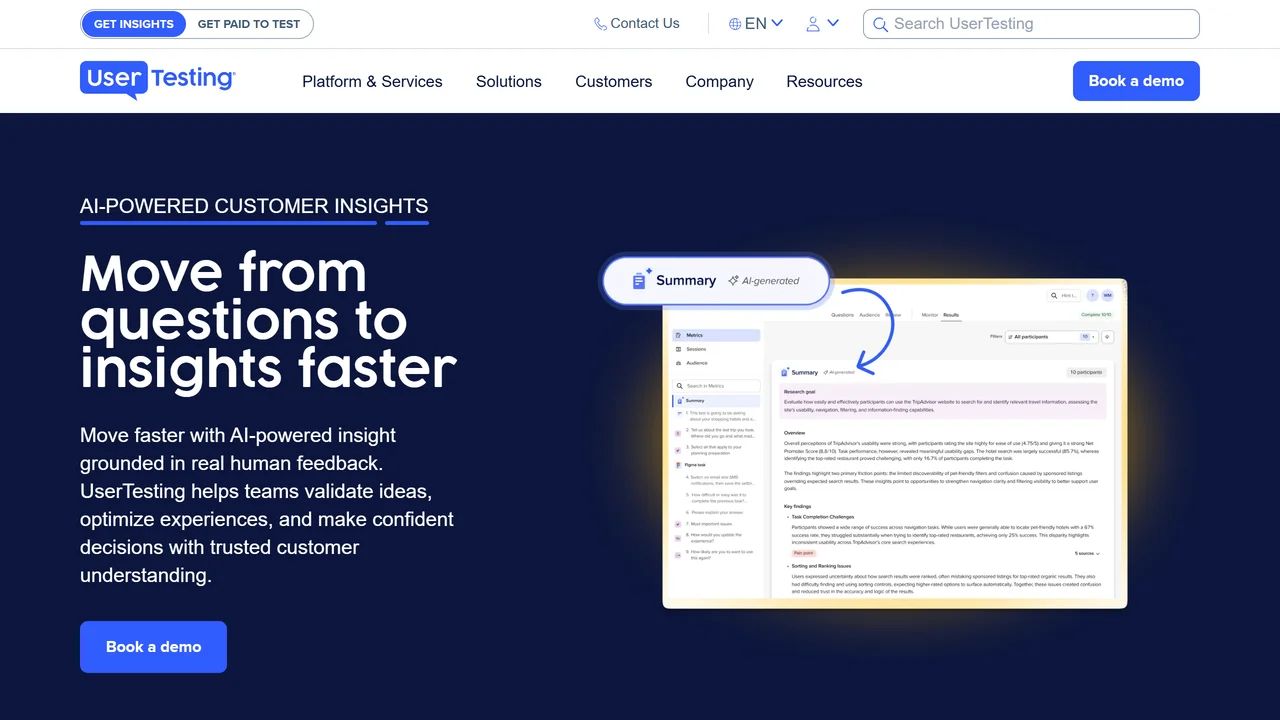
Task: Click the heading 'Move from questions to insights faster'
Action: 268,320
